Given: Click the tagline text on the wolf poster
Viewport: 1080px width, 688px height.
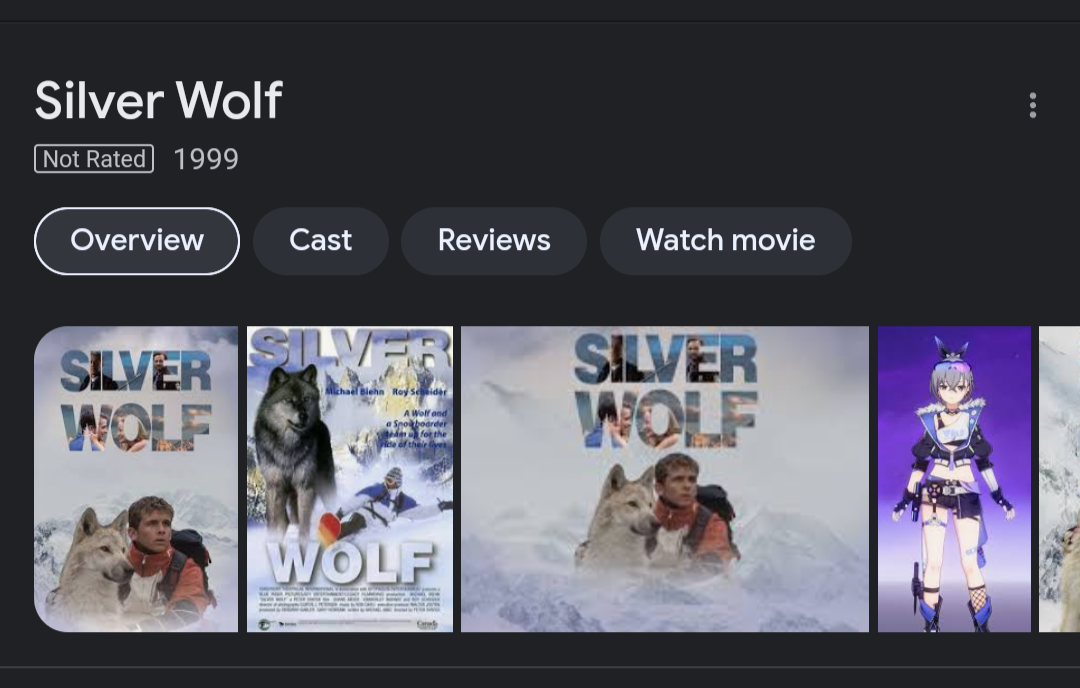Looking at the screenshot, I should 416,427.
